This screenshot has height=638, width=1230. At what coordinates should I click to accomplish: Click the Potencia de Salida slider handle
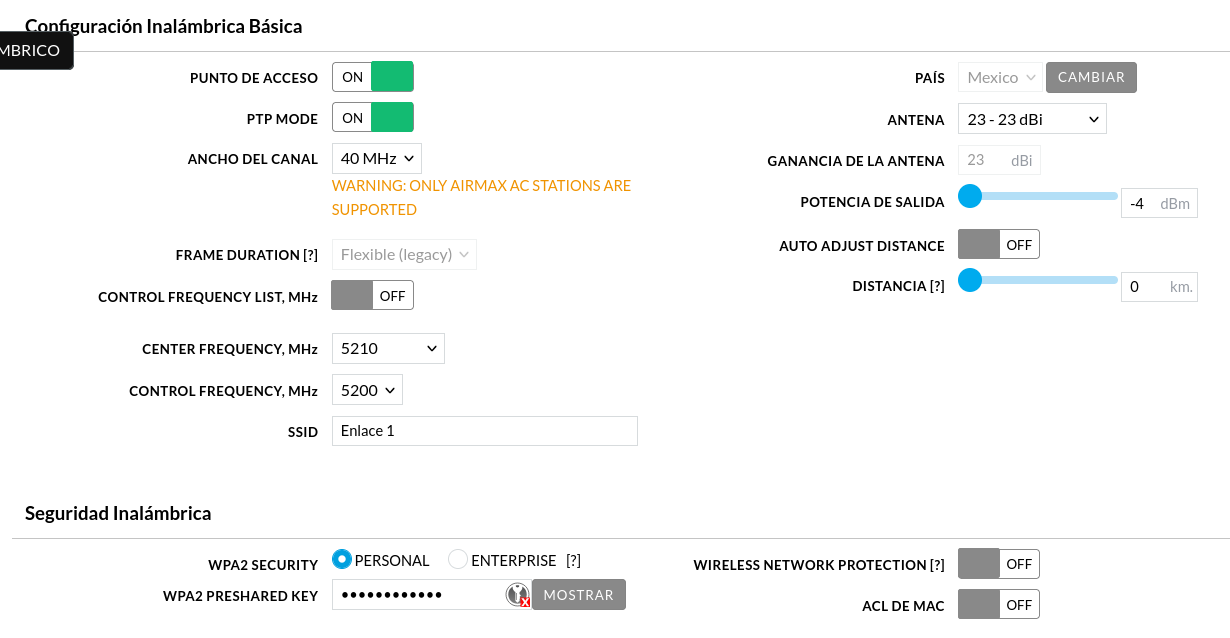click(969, 196)
